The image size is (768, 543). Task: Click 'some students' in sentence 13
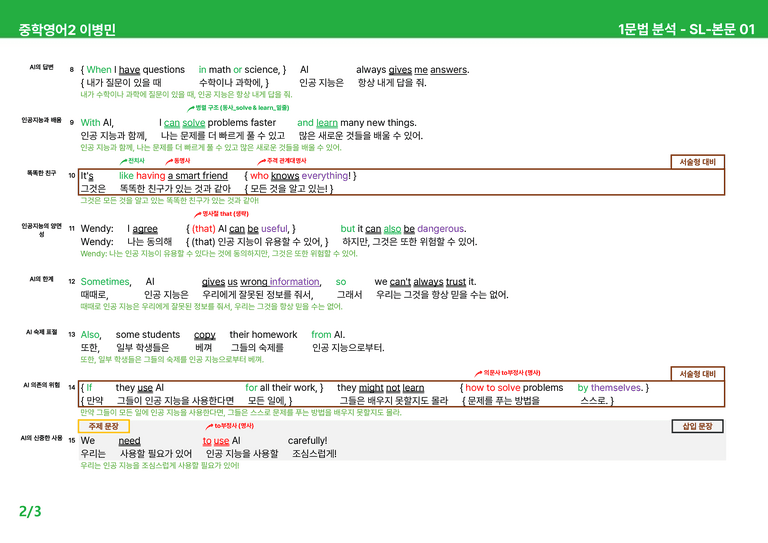tap(148, 334)
